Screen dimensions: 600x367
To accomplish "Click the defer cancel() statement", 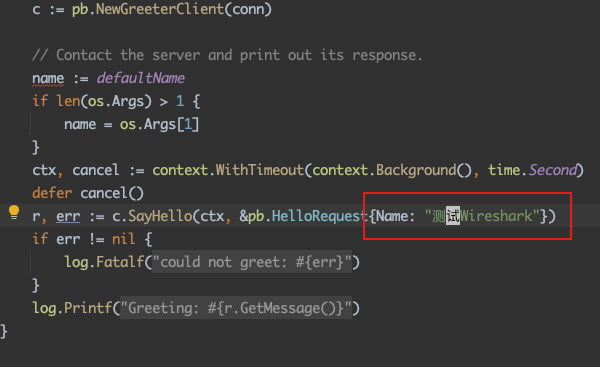I will tap(88, 193).
